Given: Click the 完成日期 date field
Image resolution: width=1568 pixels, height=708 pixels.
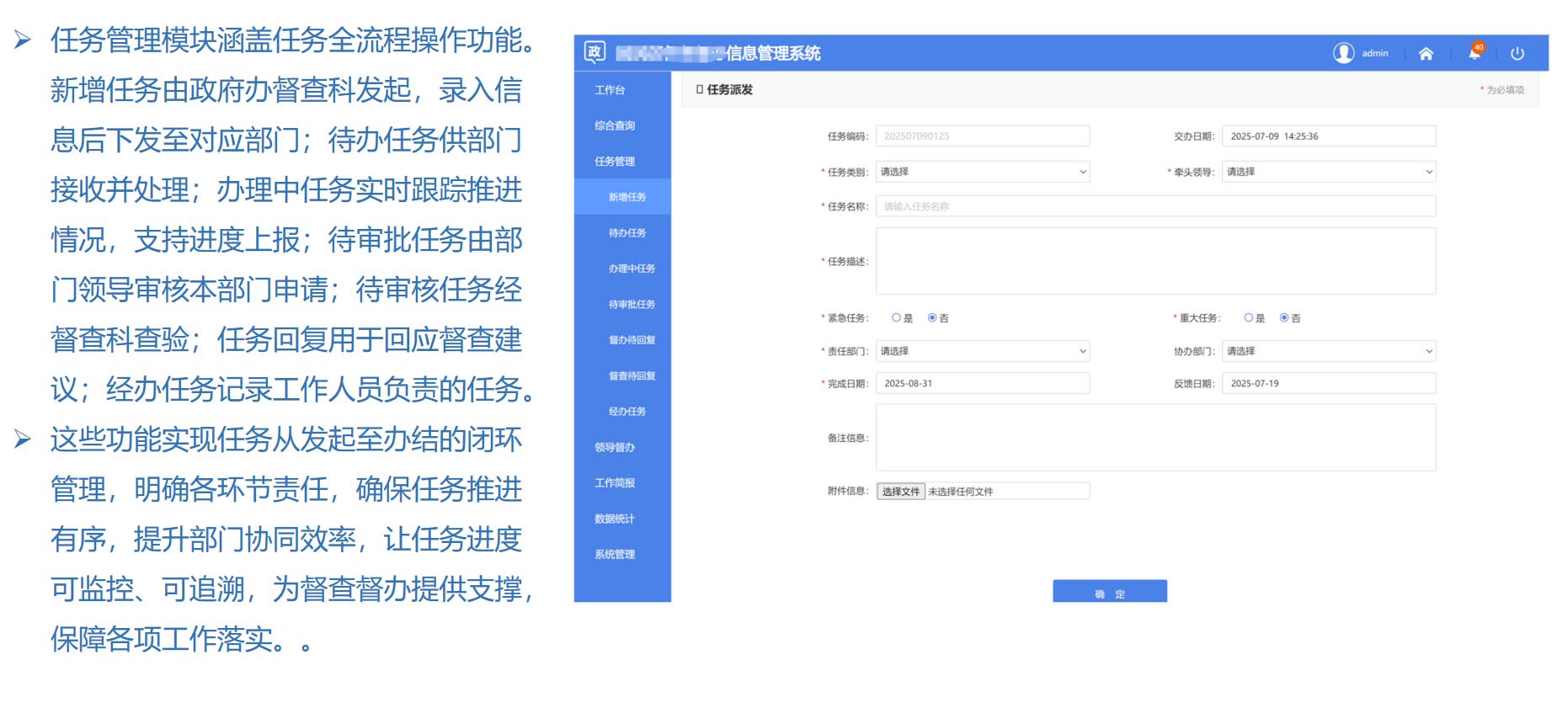Looking at the screenshot, I should tap(983, 384).
